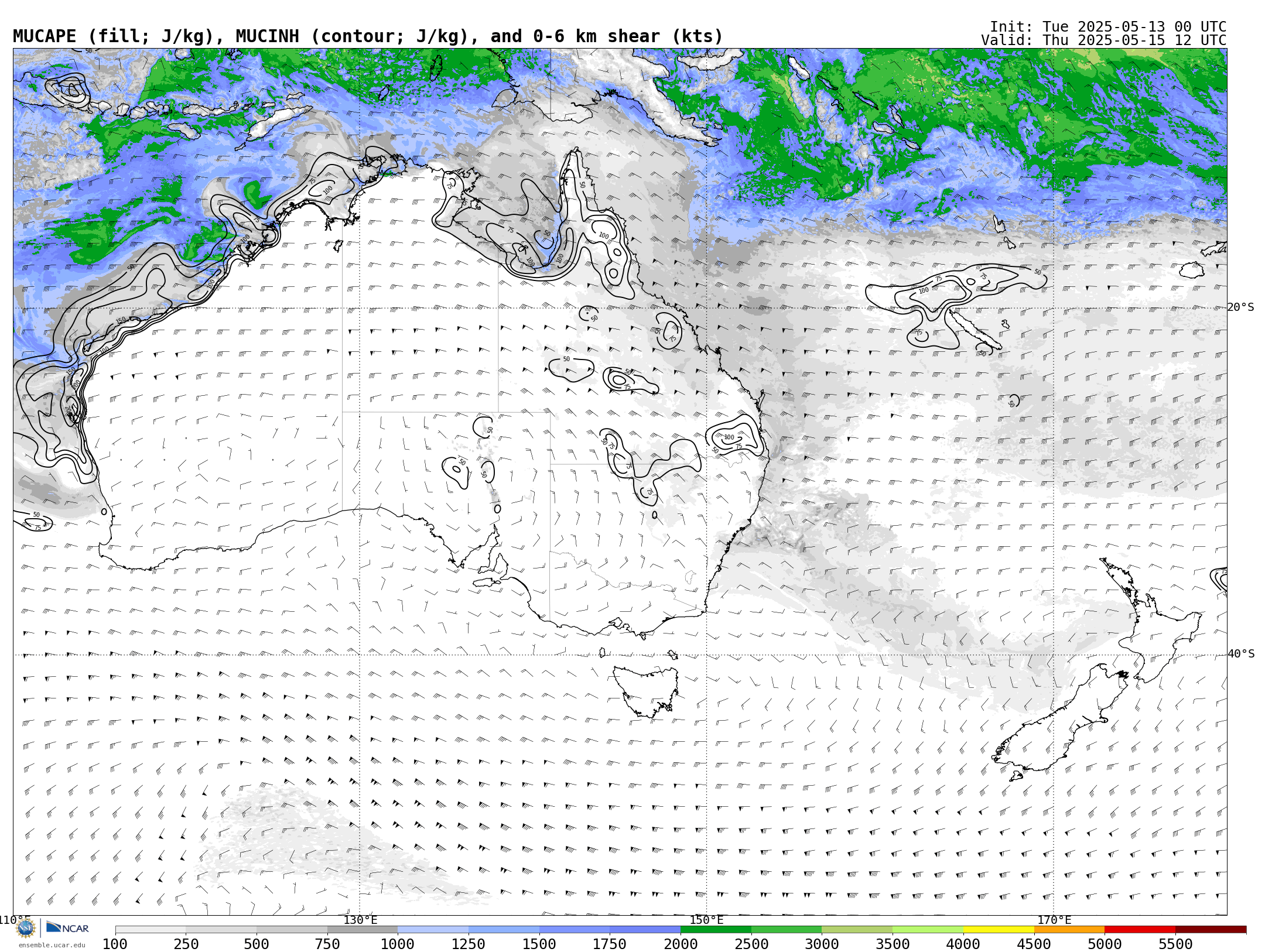Pick the blue 1250–1500 colorbar swatch
The width and height of the screenshot is (1265, 952).
[504, 930]
